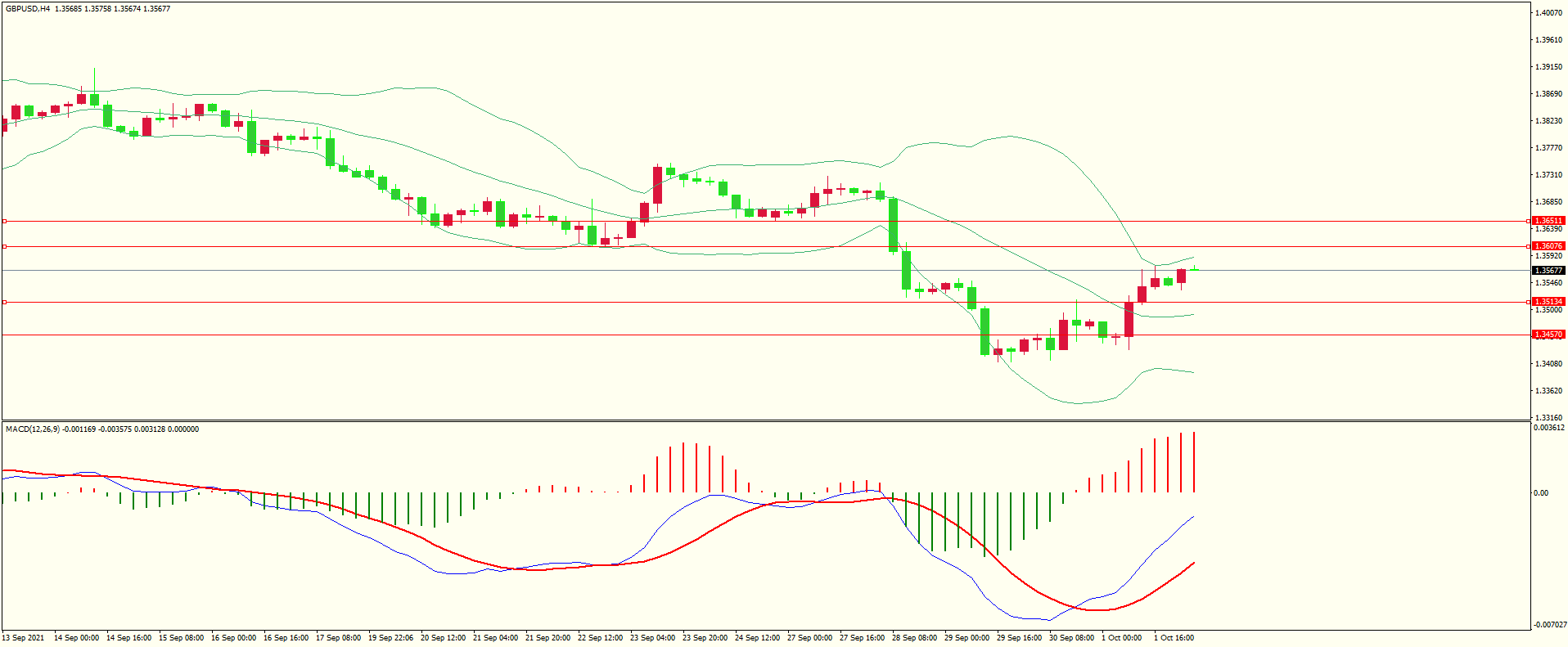Screen dimensions: 1568x647
Task: Click the MACD zero level label 0.00
Action: coord(1541,493)
